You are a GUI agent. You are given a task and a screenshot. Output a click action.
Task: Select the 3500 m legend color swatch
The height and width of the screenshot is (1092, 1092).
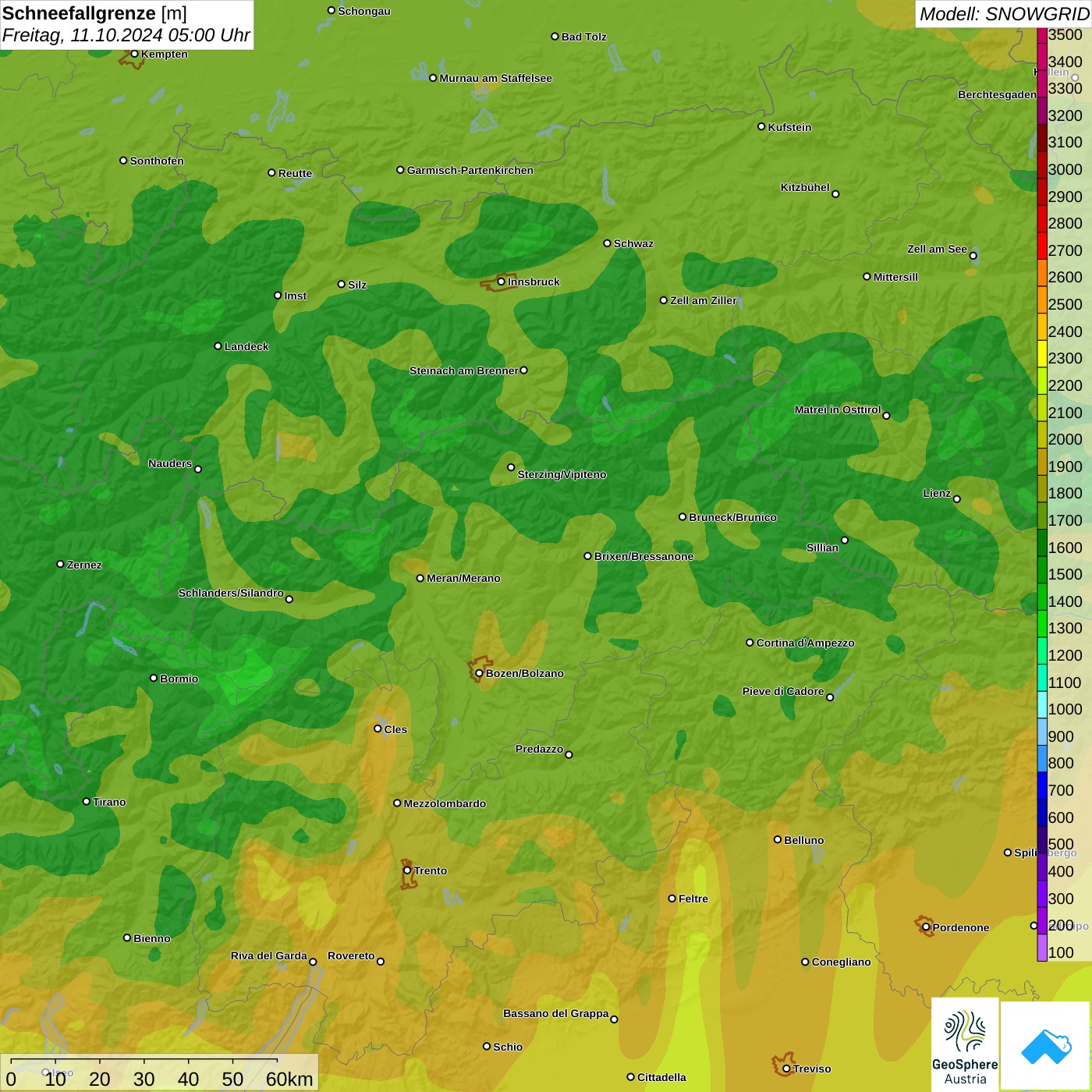[x=1042, y=34]
